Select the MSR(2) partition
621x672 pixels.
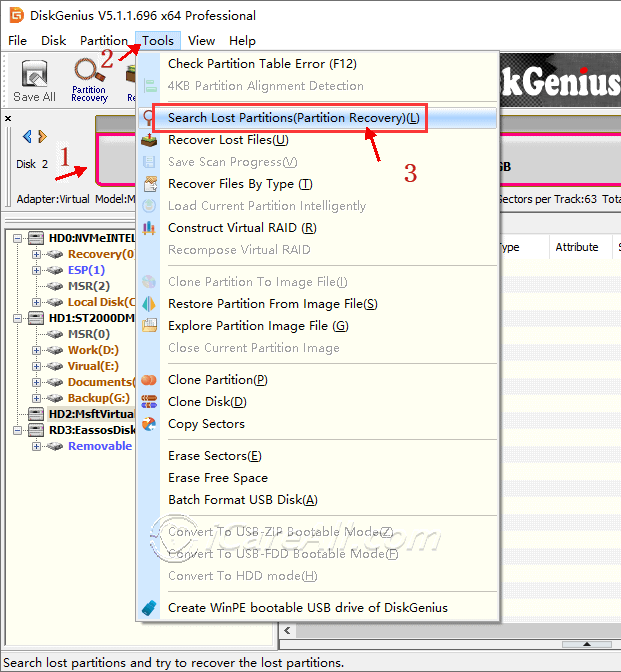click(x=89, y=286)
